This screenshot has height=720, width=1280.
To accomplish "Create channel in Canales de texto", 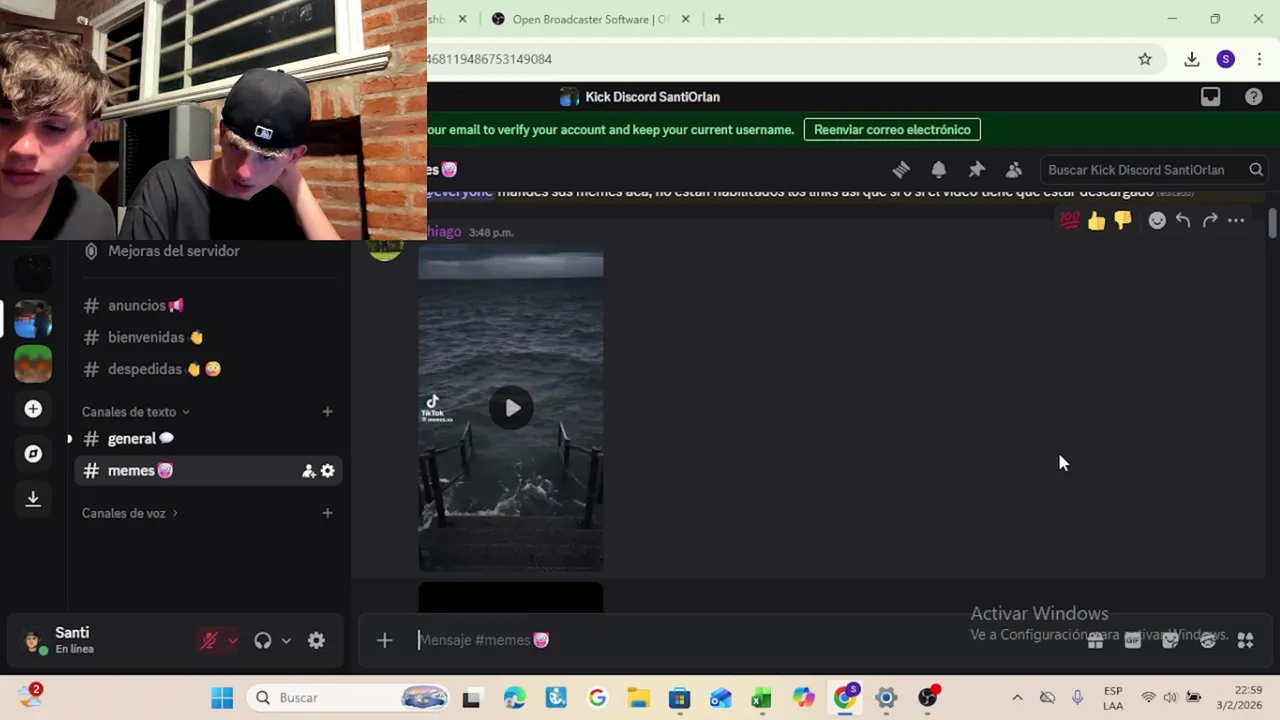I will [x=327, y=412].
